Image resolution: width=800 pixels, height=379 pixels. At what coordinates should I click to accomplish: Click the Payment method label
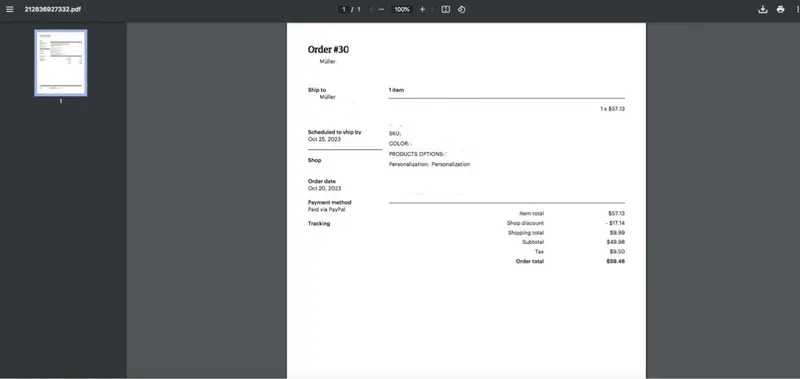pos(330,203)
